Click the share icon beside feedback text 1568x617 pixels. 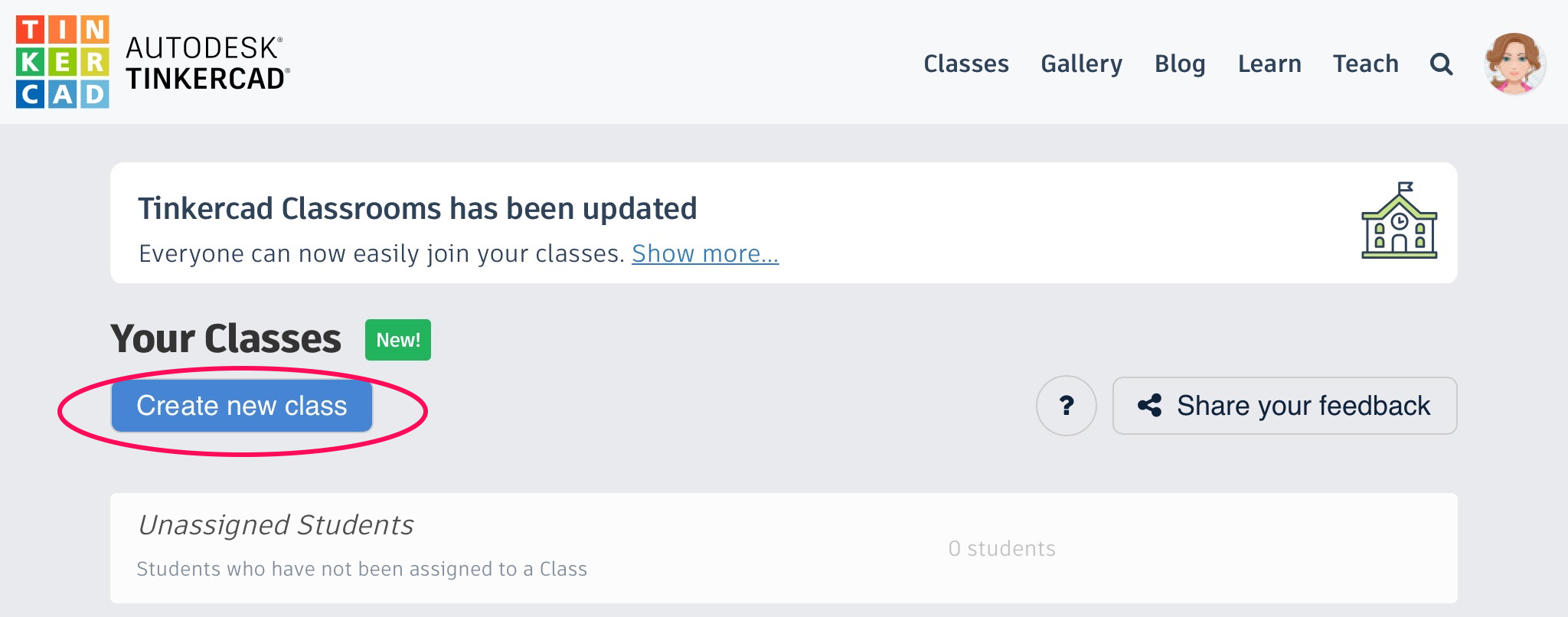point(1149,406)
